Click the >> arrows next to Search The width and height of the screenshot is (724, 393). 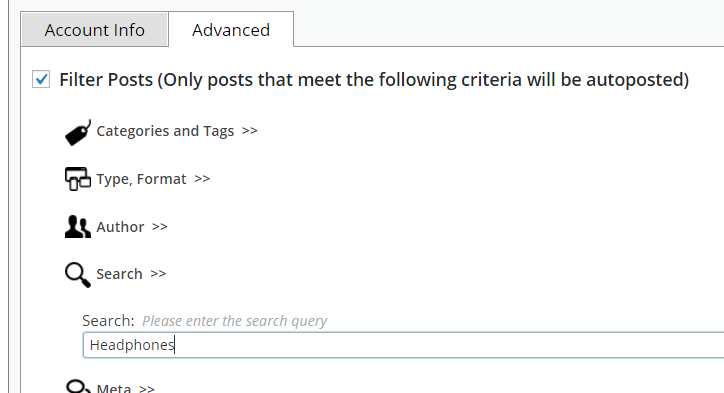click(158, 274)
